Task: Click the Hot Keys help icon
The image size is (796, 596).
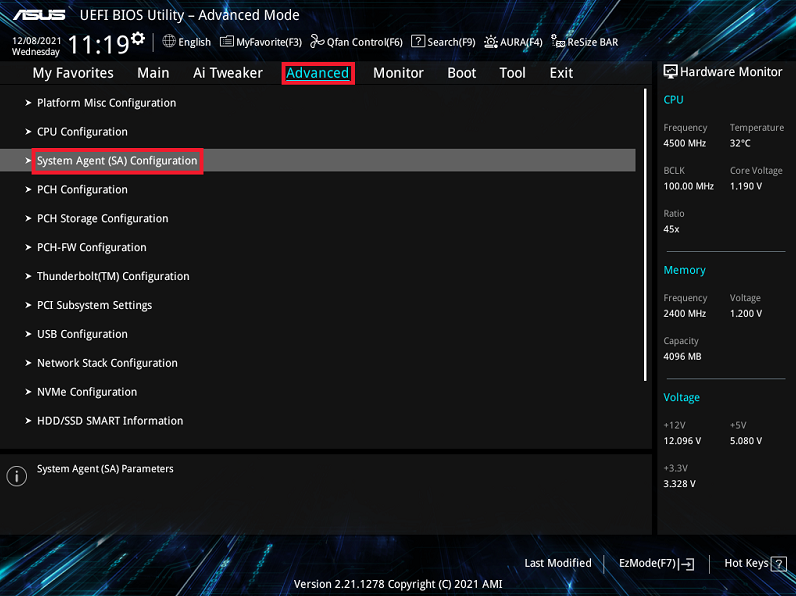Action: (778, 564)
